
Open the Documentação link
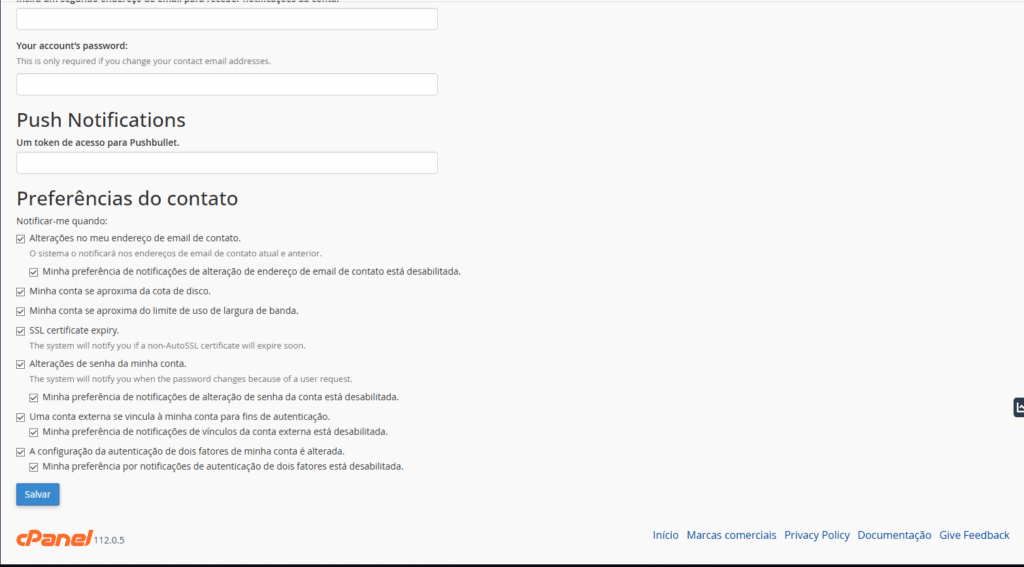point(894,535)
